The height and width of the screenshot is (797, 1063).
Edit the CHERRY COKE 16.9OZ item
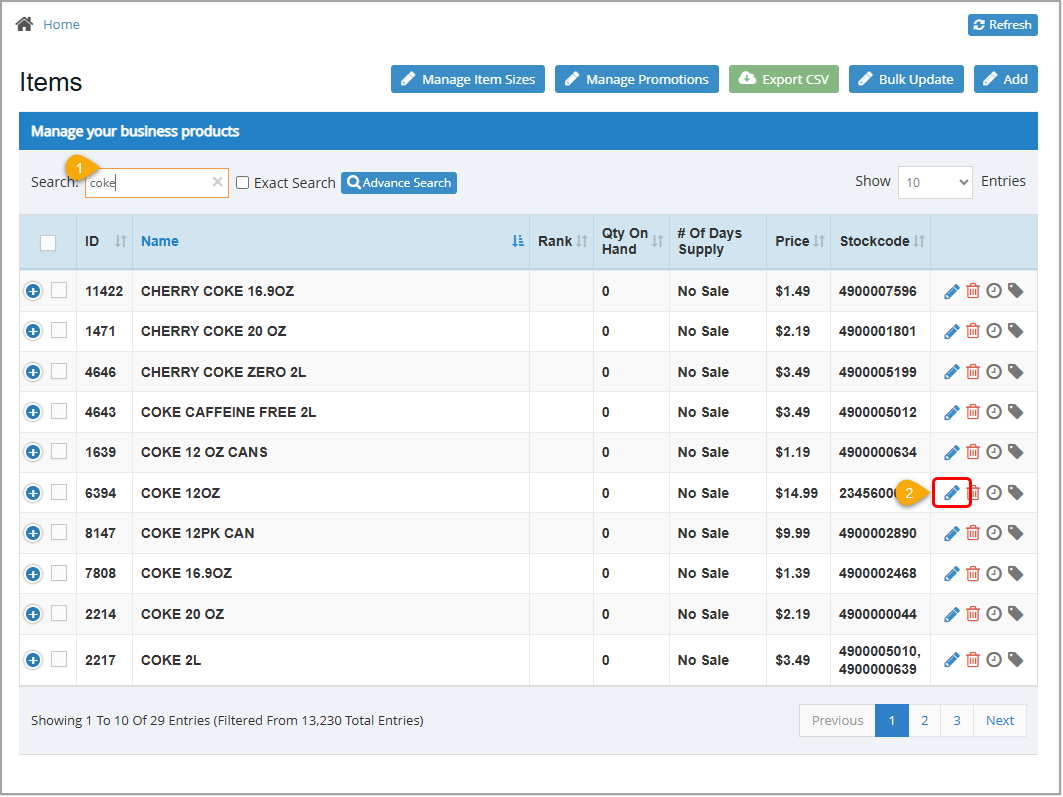pos(951,290)
